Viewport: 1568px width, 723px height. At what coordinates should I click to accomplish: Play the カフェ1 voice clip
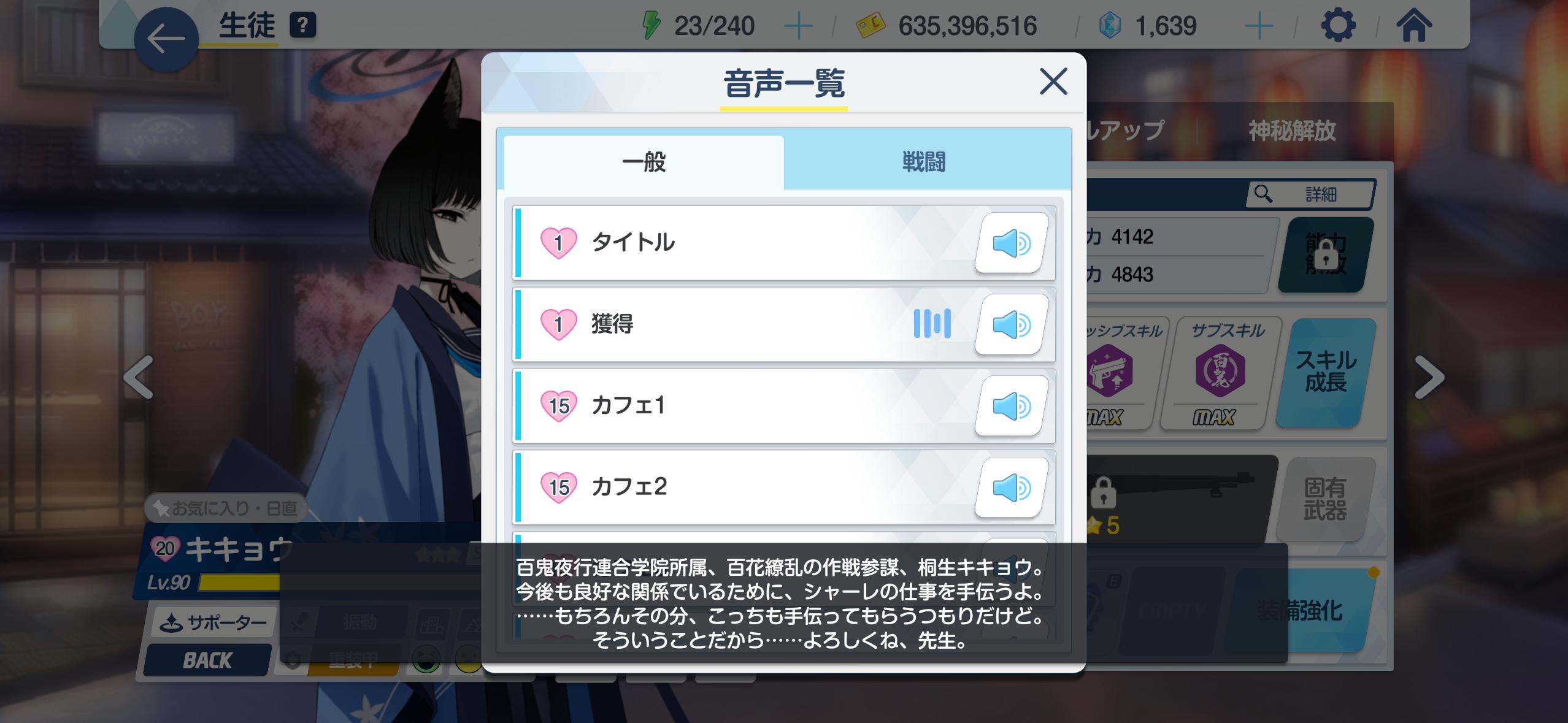1011,406
